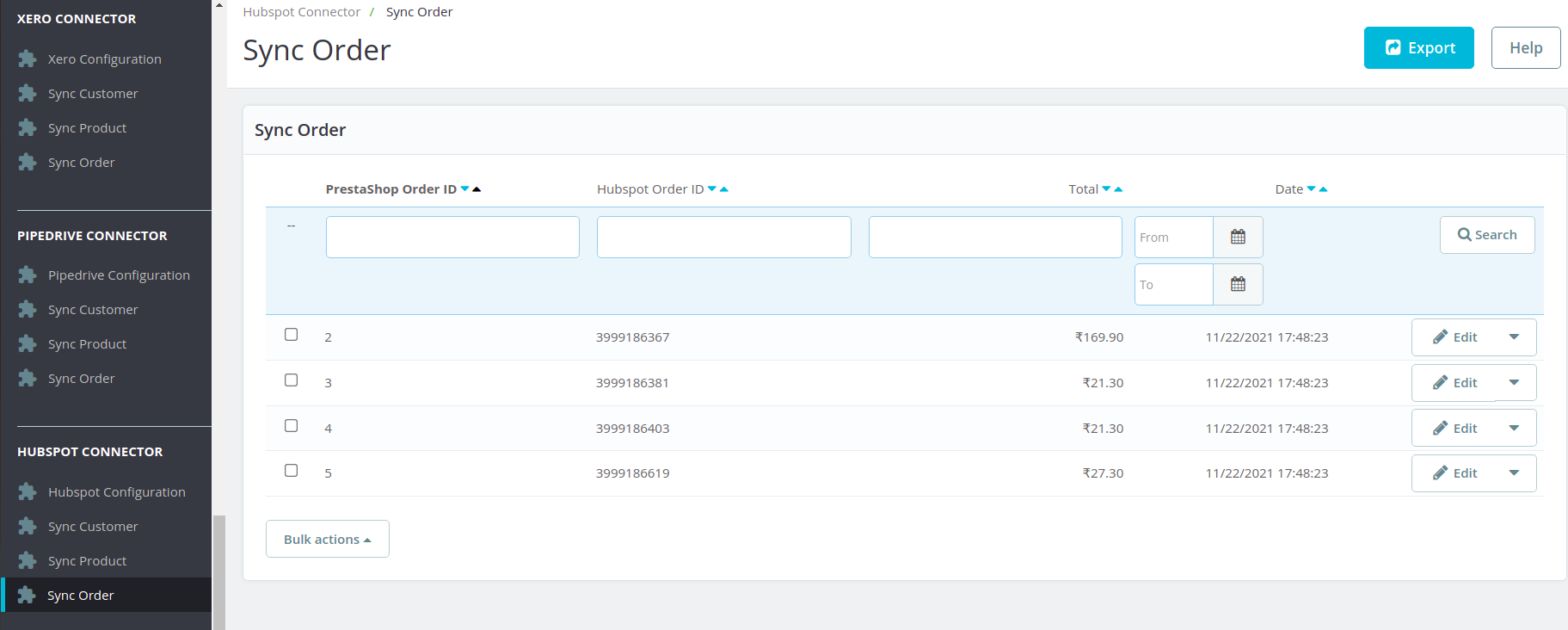Open Hubspot Configuration menu item
1568x630 pixels.
(117, 491)
